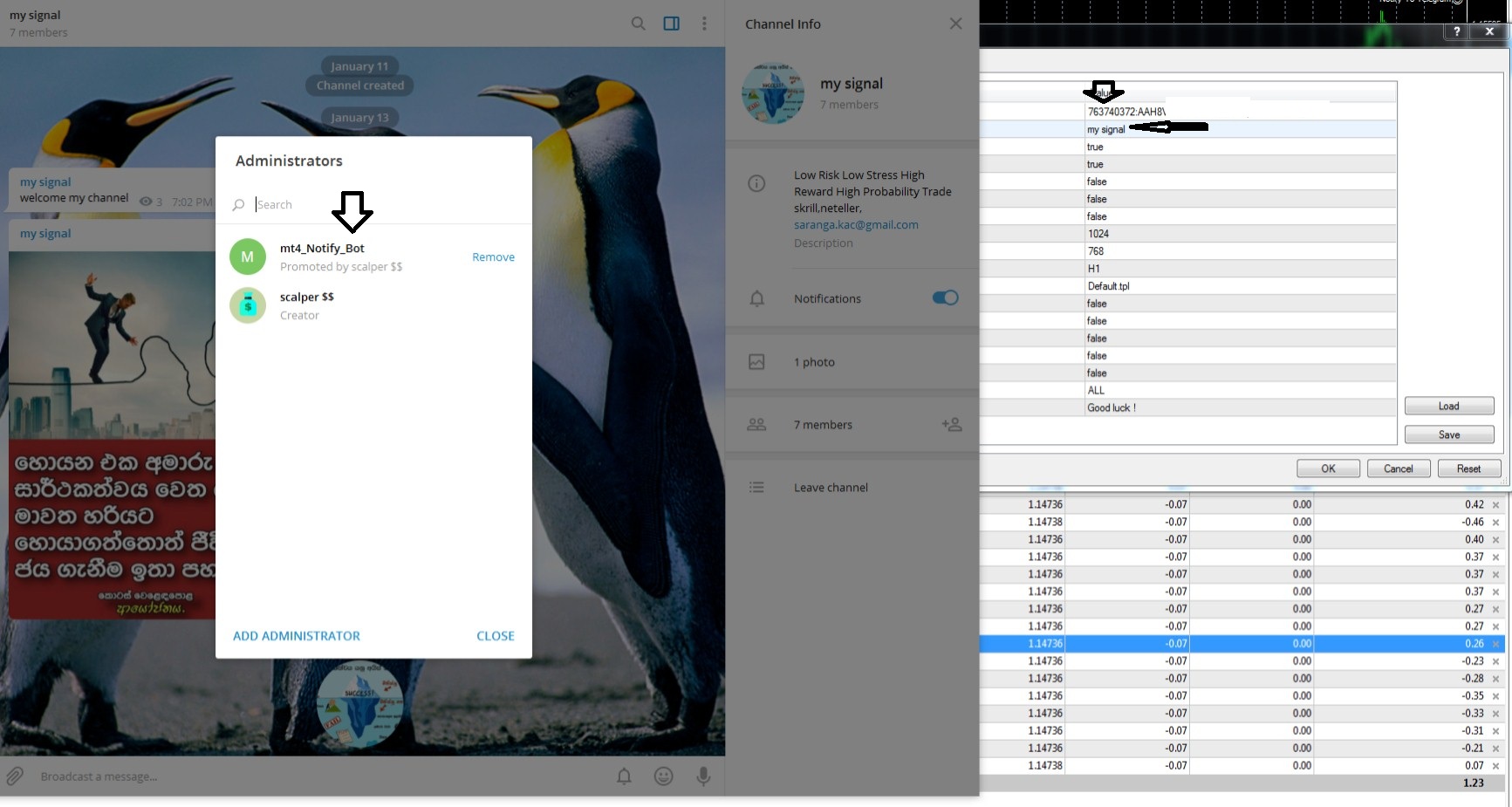Open the Sinhala image post in chat
1512x807 pixels.
click(x=112, y=435)
